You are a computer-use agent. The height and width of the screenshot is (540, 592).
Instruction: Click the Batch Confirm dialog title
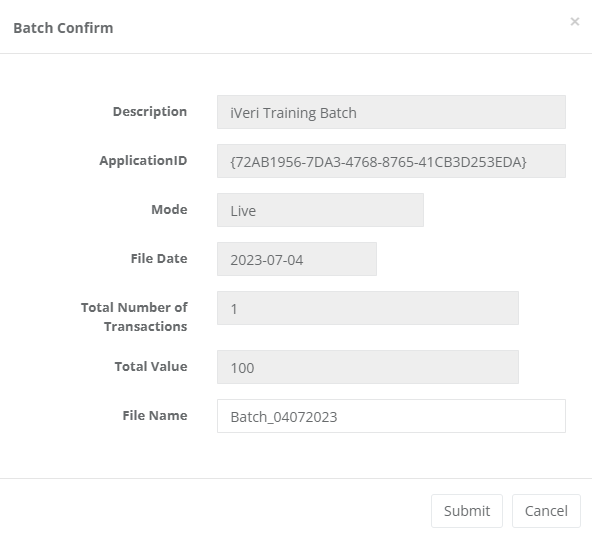(63, 28)
